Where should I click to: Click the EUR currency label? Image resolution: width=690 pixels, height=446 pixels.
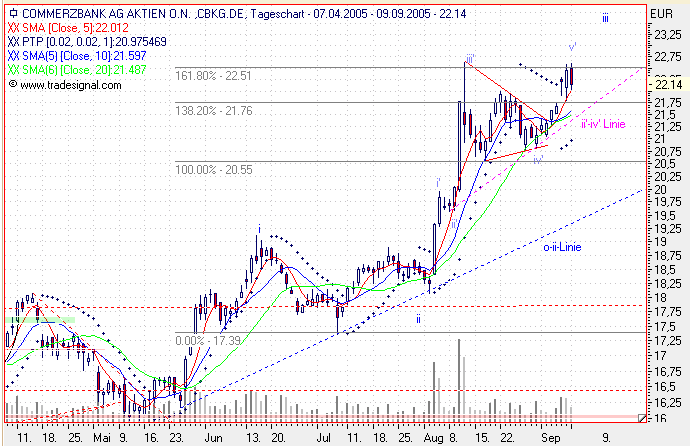[x=661, y=14]
